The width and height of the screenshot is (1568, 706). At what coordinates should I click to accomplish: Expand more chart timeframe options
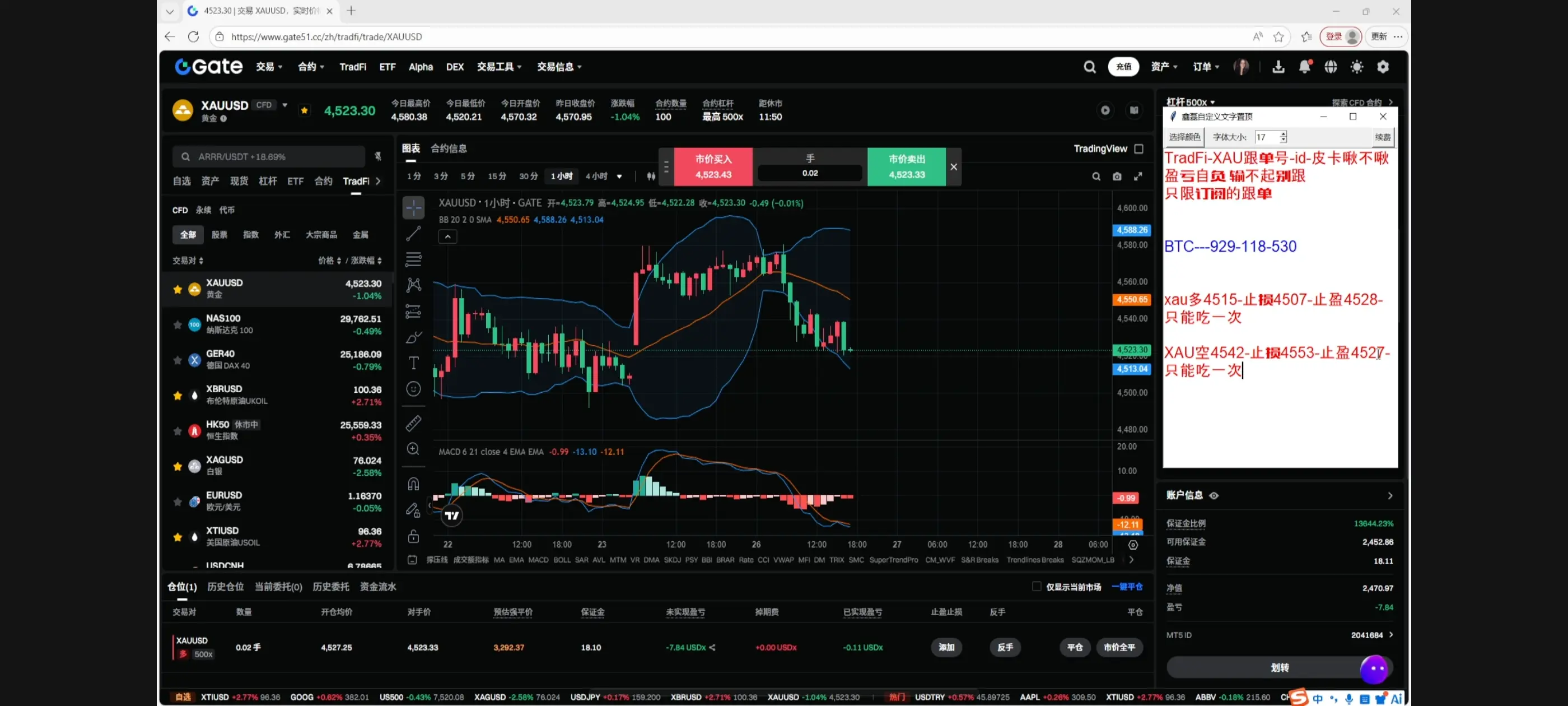coord(619,176)
